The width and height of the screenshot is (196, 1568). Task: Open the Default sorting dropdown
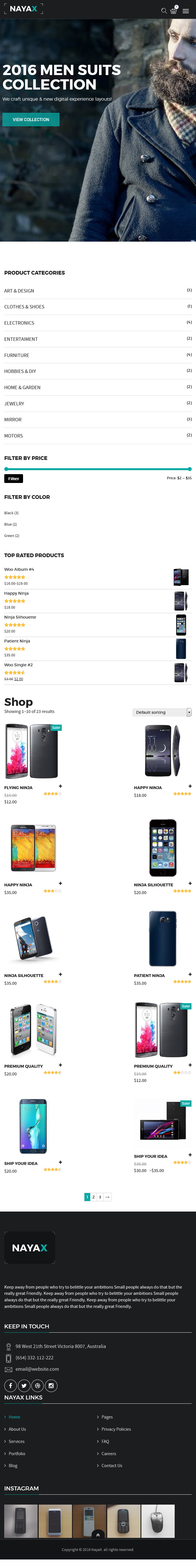coord(162,712)
